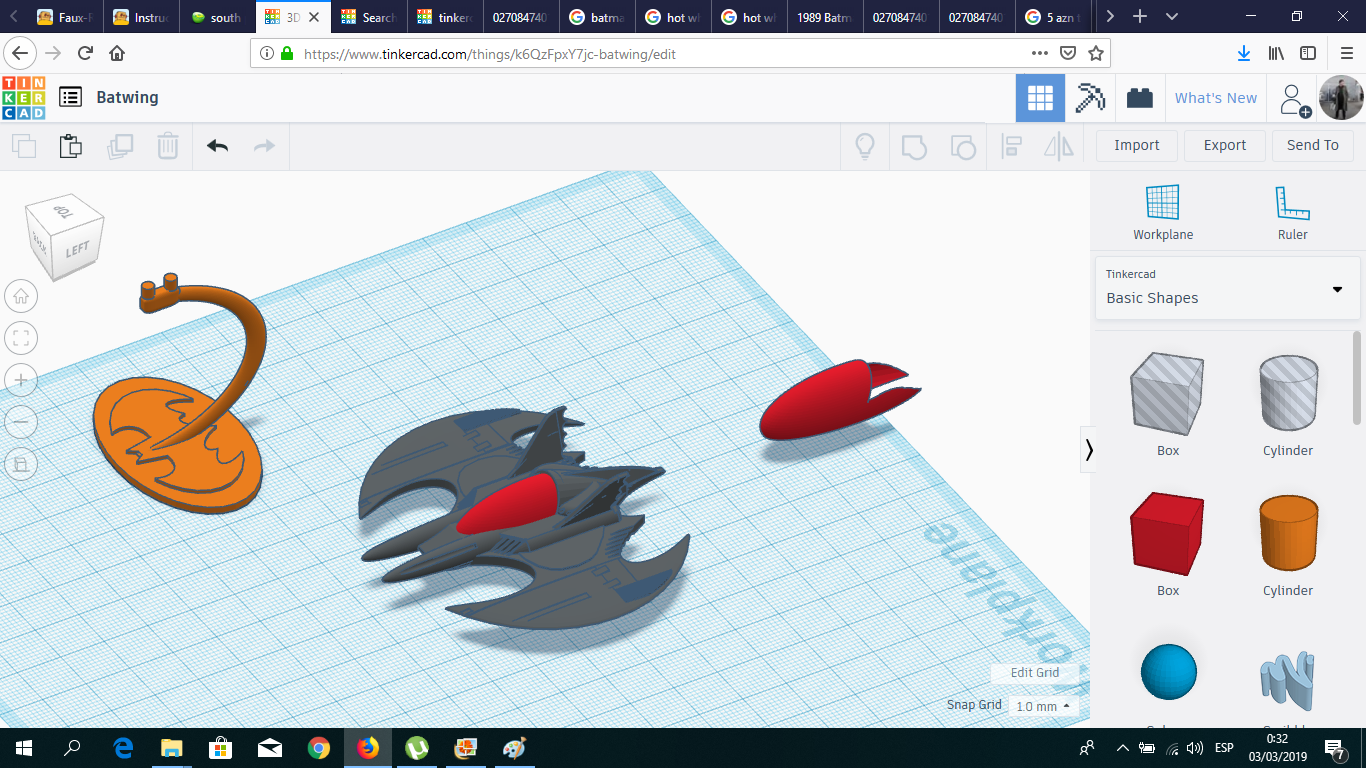The image size is (1366, 768).
Task: Zoom out with the minus button
Action: pos(21,422)
